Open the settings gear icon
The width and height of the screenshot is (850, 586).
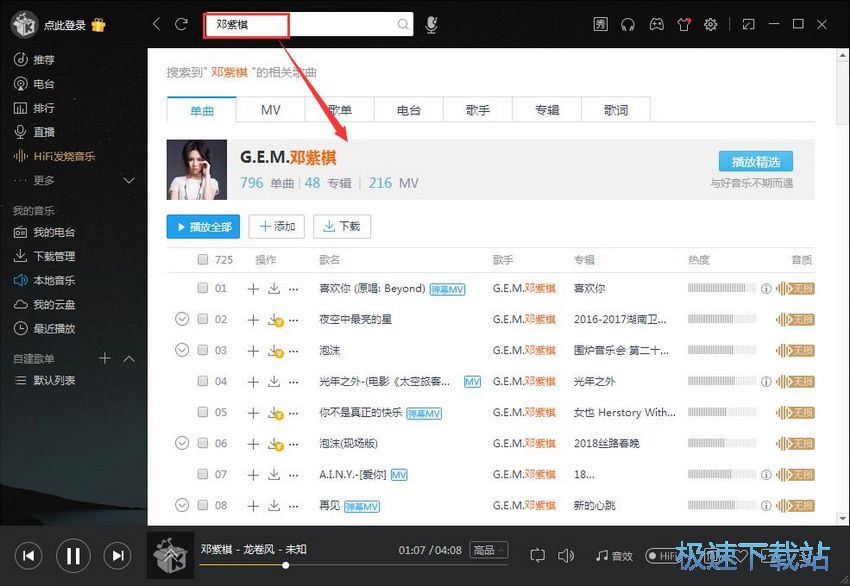click(711, 24)
